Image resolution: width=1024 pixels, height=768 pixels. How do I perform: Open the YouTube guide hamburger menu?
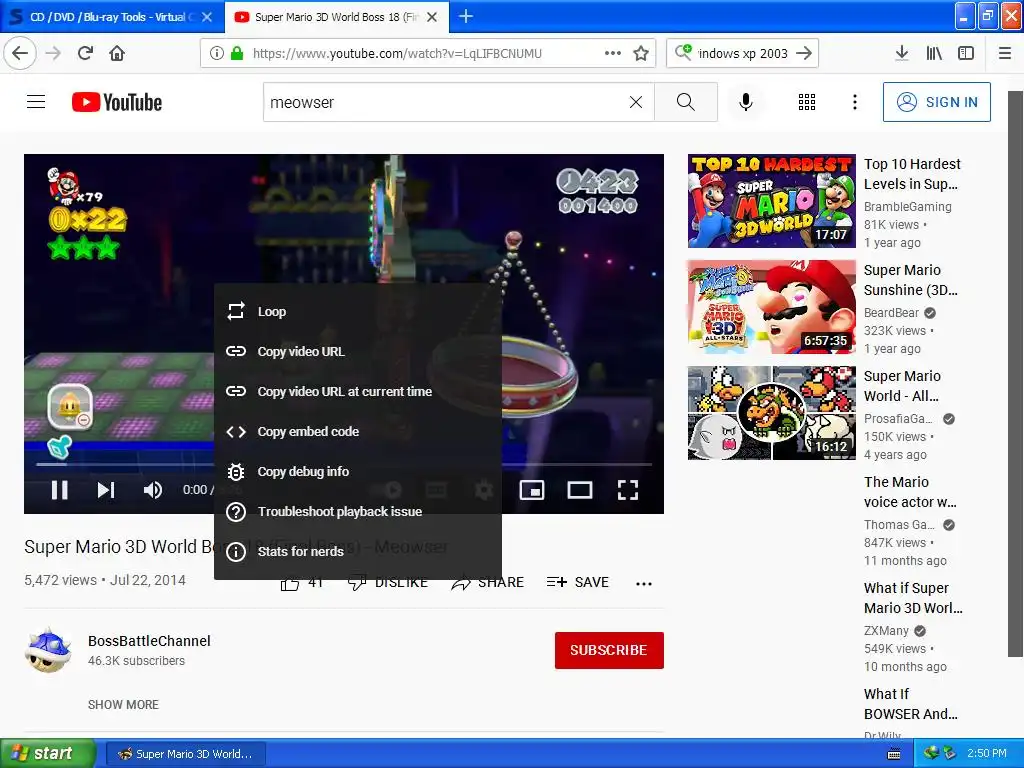click(x=36, y=102)
